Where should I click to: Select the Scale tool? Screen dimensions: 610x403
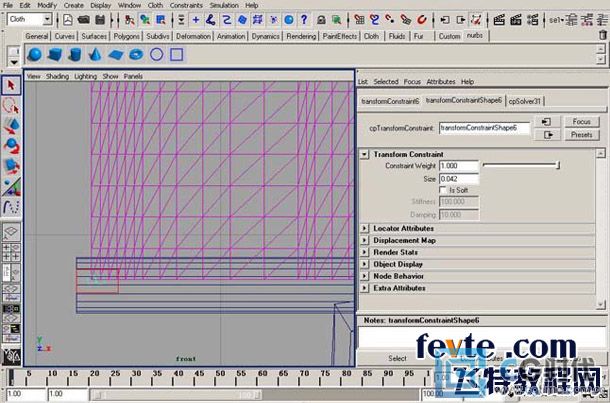pyautogui.click(x=11, y=166)
